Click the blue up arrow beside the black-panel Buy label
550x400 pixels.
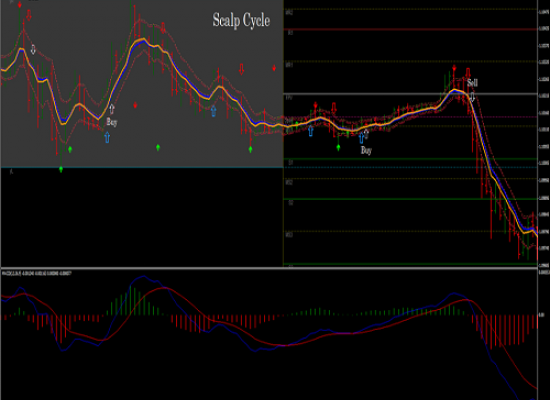point(361,138)
